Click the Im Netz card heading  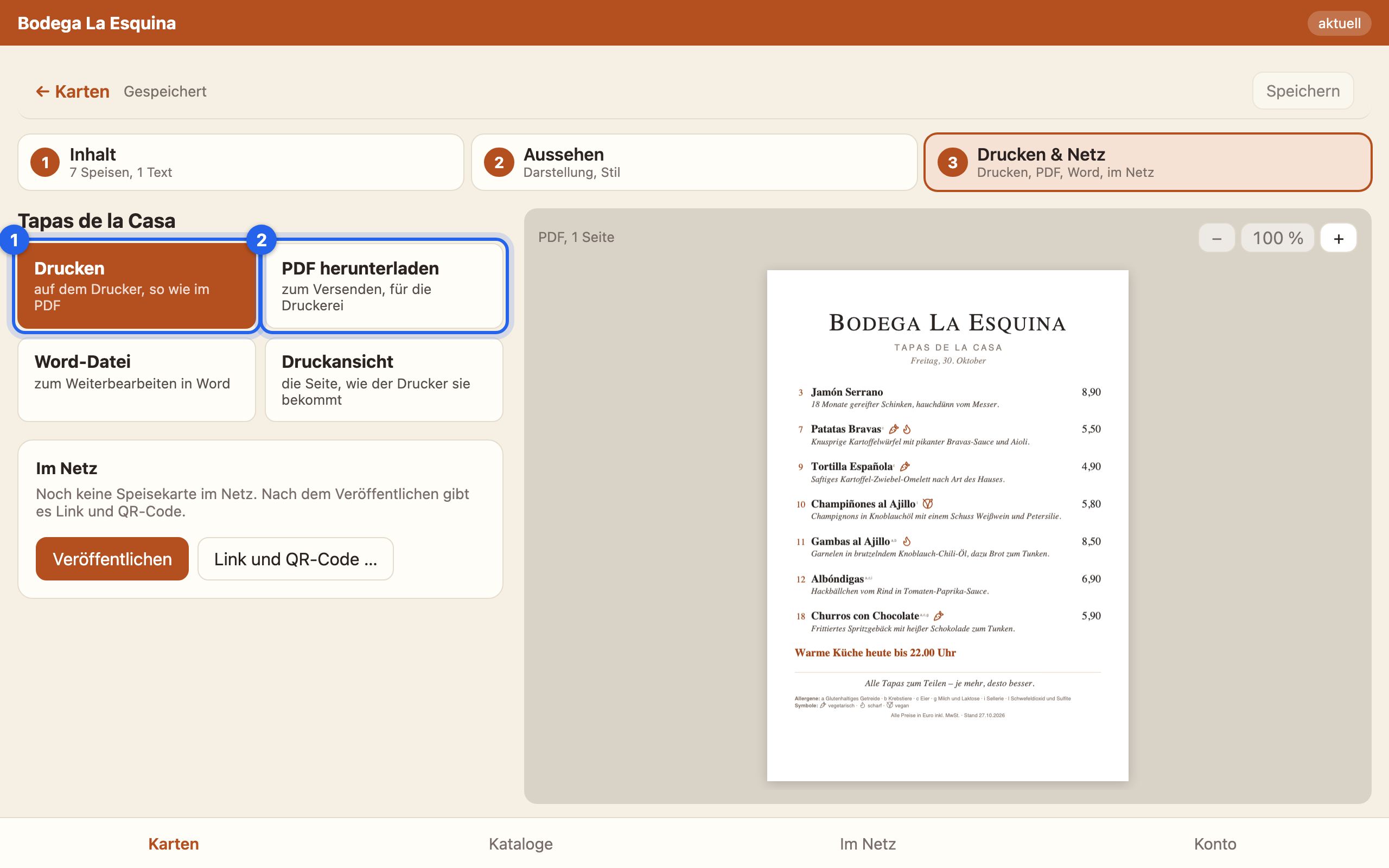click(x=66, y=468)
